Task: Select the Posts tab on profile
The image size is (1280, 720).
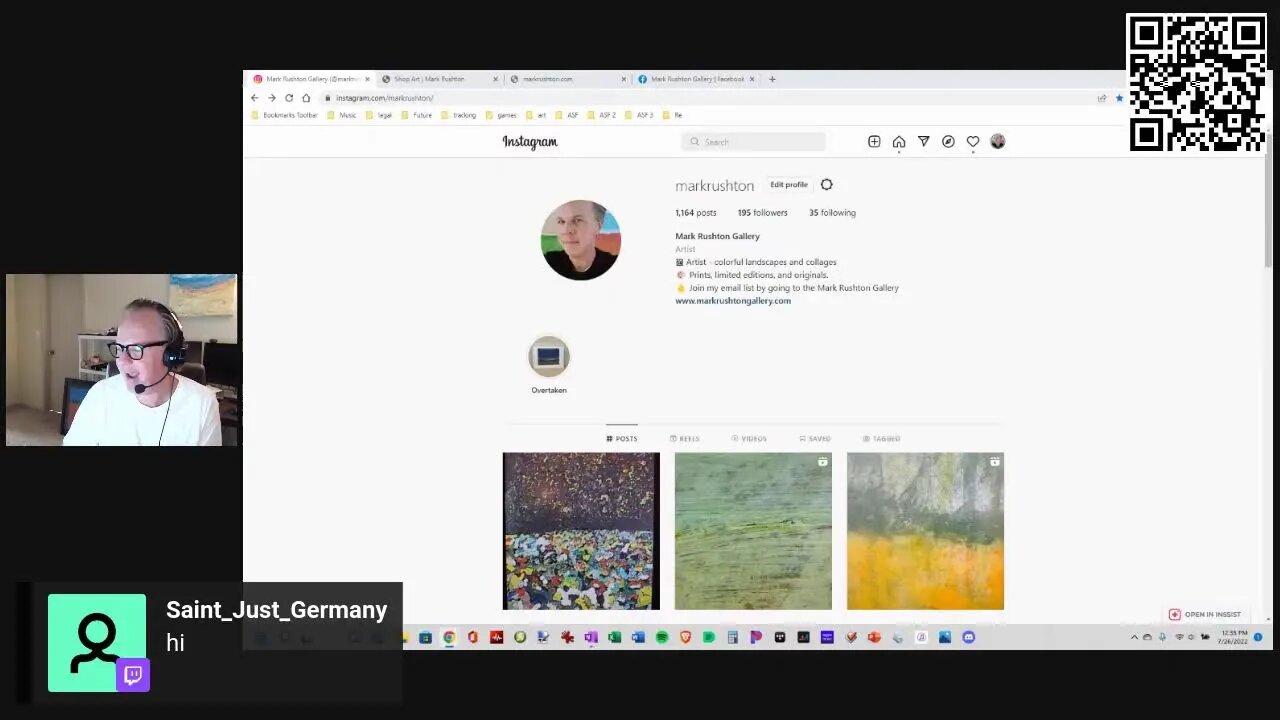Action: pyautogui.click(x=621, y=439)
